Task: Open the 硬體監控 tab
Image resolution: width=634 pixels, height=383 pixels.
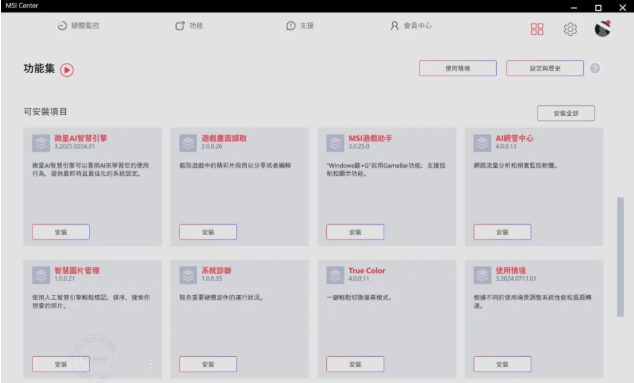Action: pos(78,25)
